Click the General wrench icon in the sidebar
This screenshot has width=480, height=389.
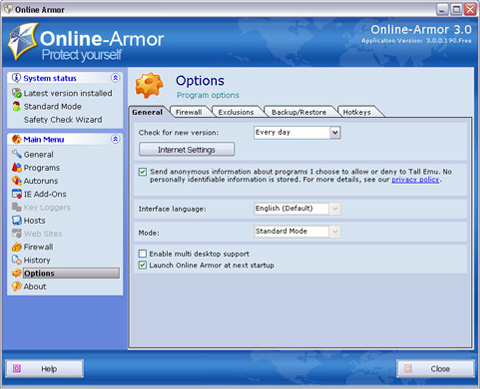pyautogui.click(x=17, y=154)
